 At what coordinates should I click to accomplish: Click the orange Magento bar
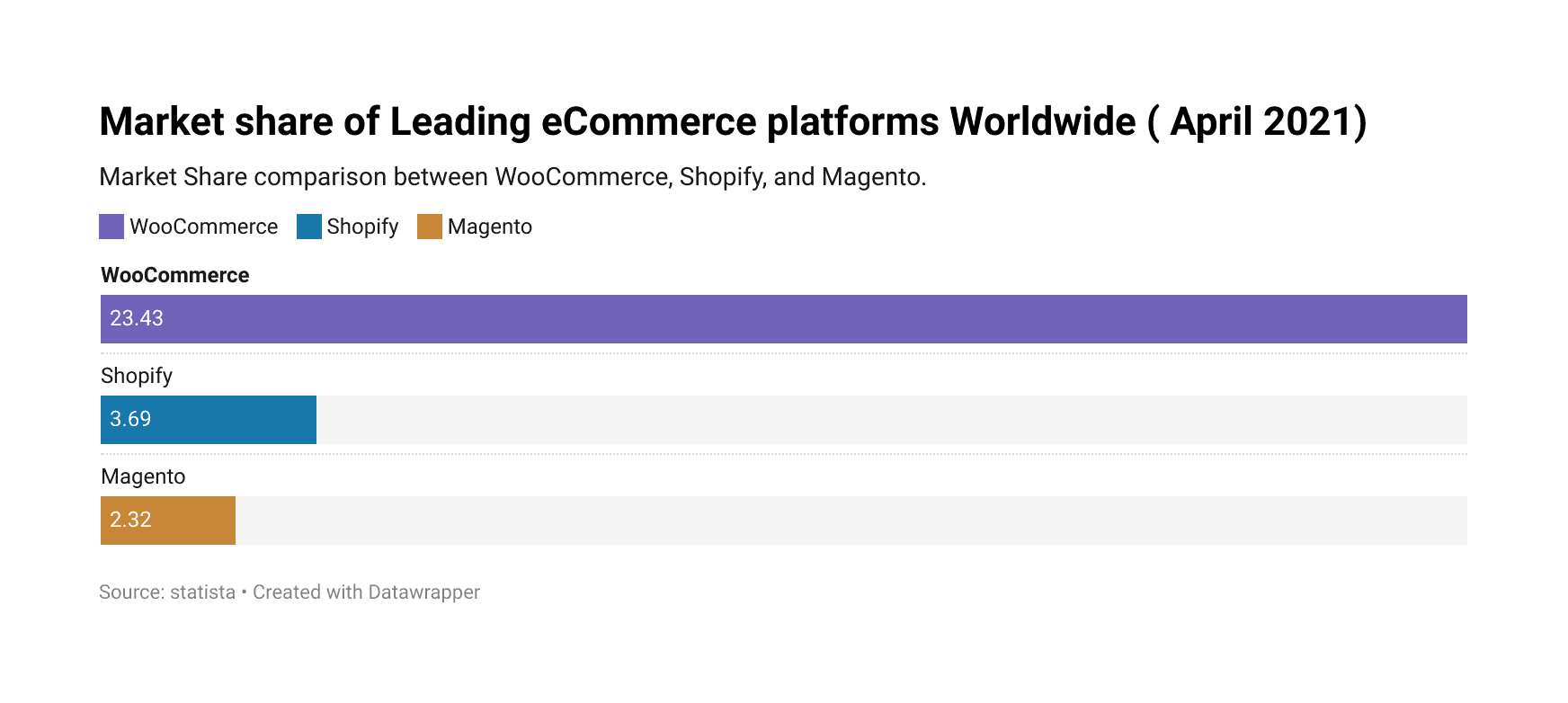(168, 521)
